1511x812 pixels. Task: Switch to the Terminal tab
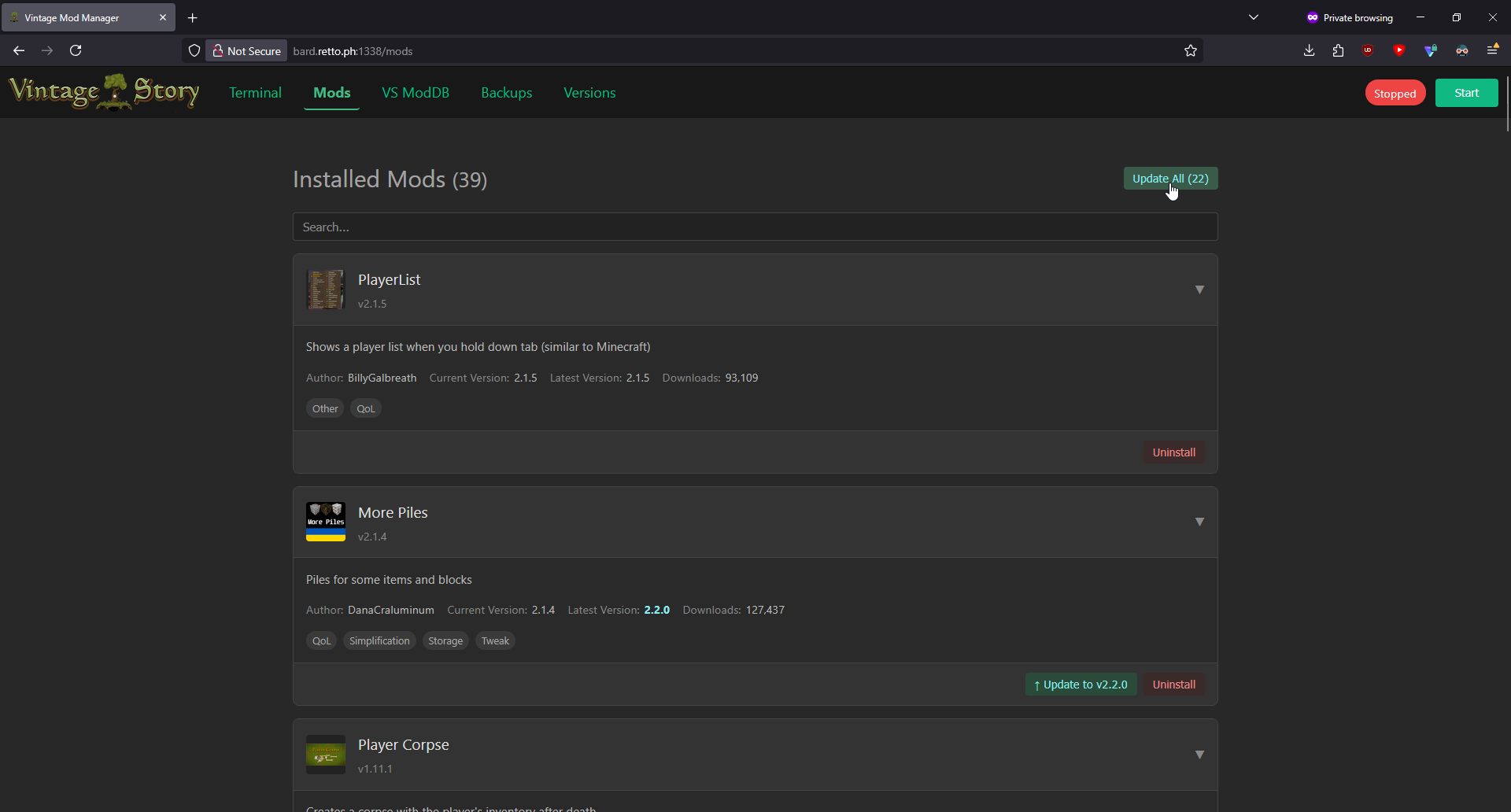tap(255, 93)
